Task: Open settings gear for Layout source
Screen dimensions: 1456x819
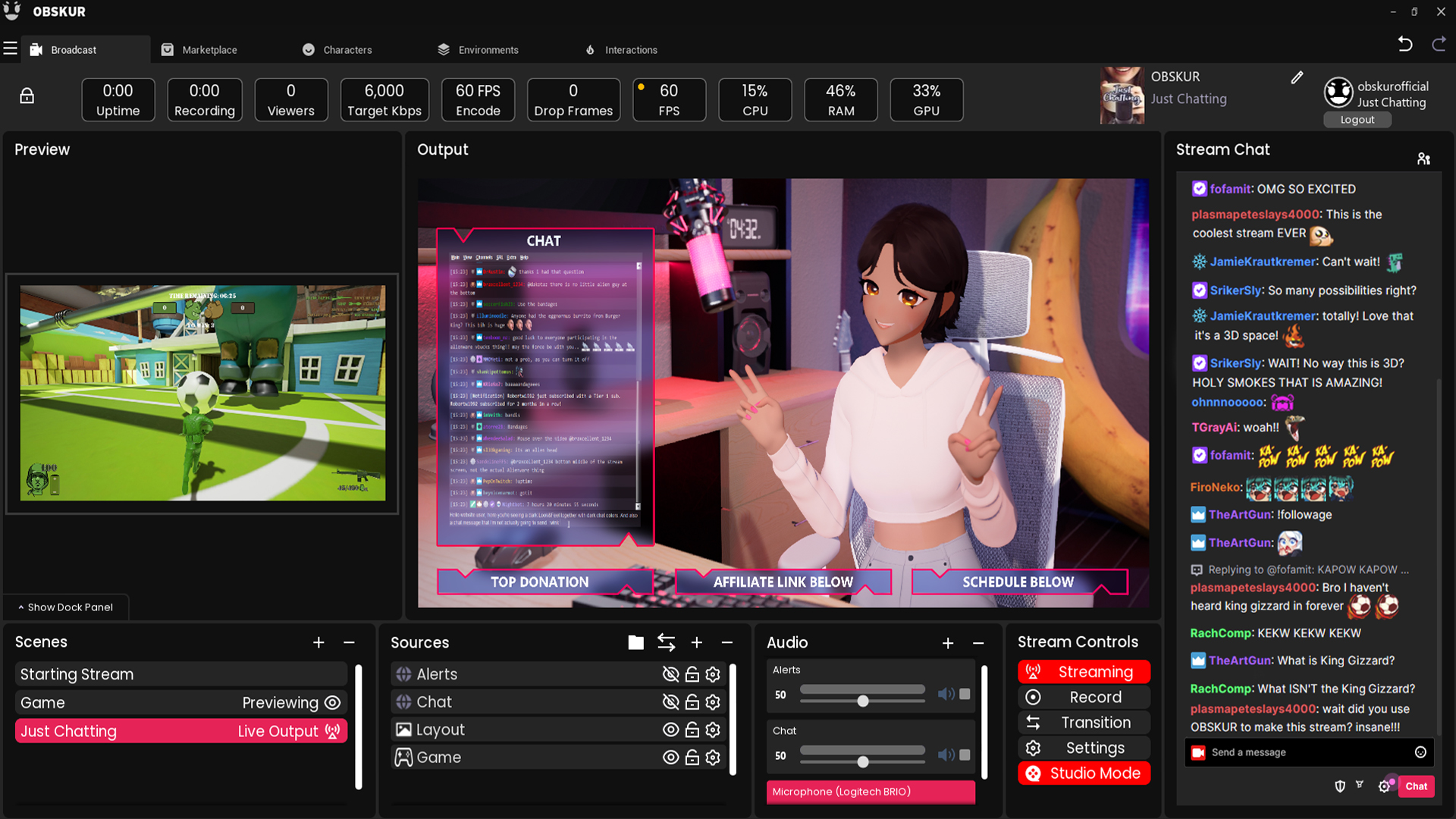Action: (x=713, y=730)
